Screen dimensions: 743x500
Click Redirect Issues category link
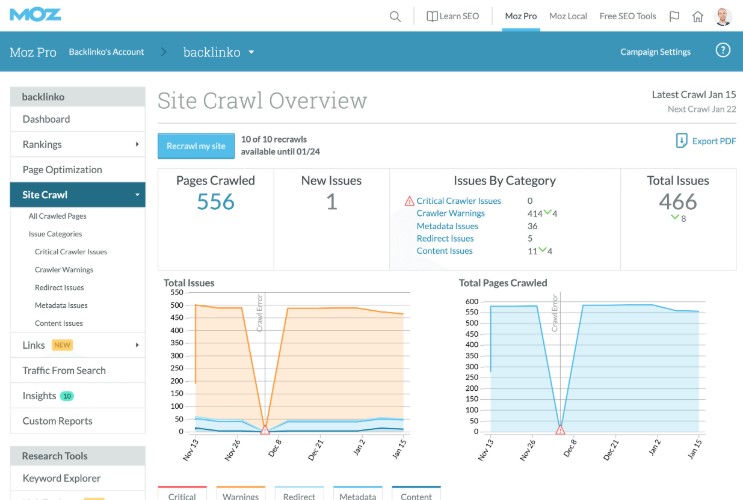(x=445, y=238)
